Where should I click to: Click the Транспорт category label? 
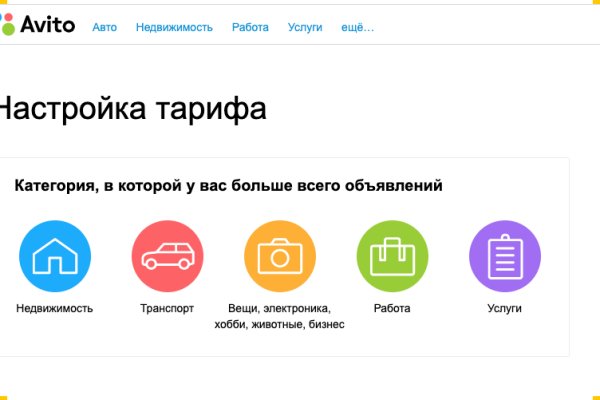[x=167, y=308]
